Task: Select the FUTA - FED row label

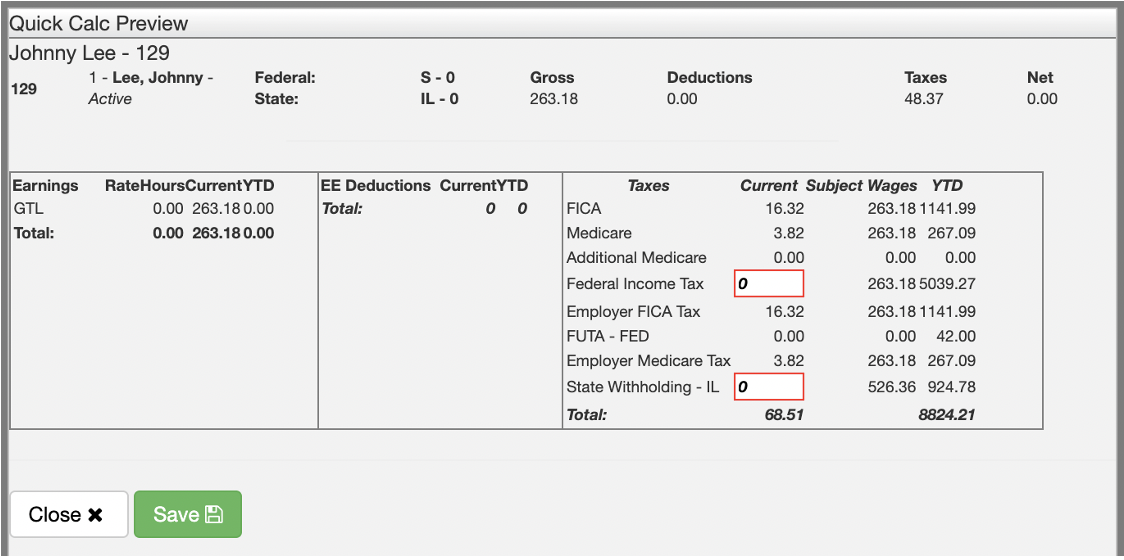Action: (607, 336)
